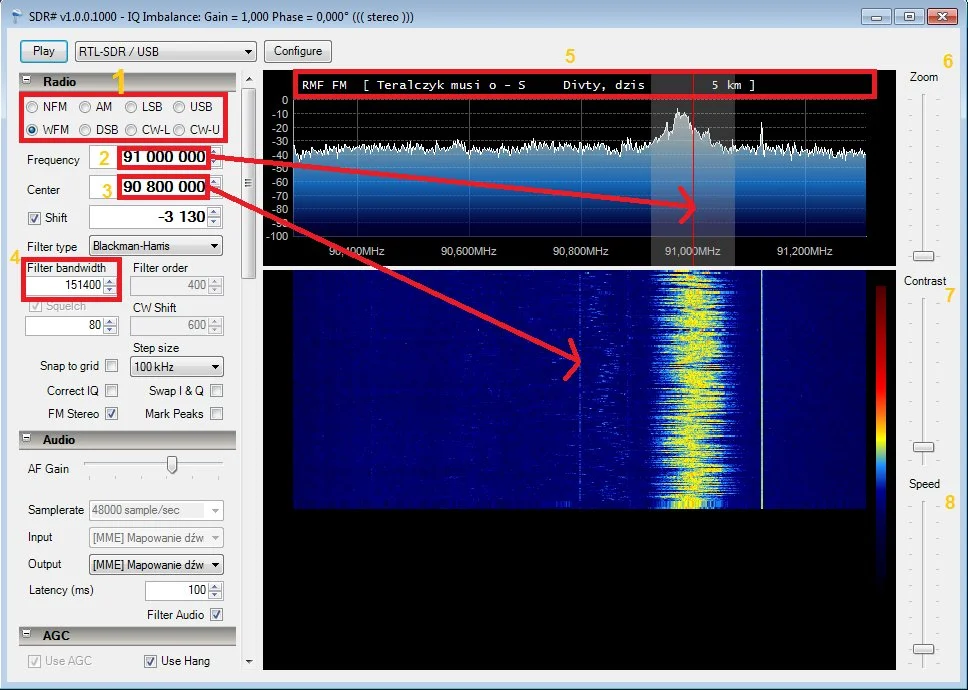Enable Mark Peaks checkbox

tap(216, 414)
